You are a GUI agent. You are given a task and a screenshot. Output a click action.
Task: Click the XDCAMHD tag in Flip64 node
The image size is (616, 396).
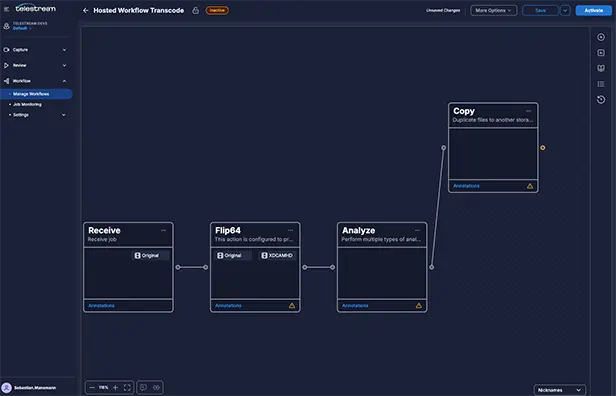278,256
